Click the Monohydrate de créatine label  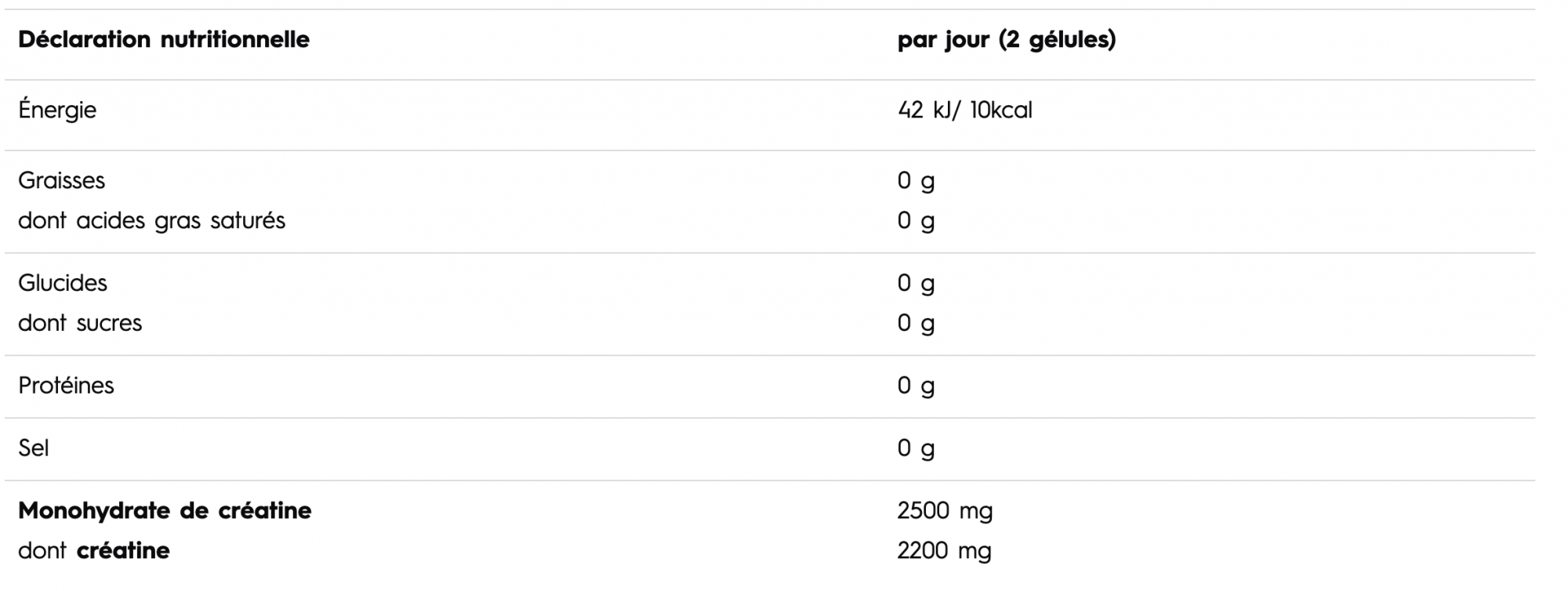point(165,511)
